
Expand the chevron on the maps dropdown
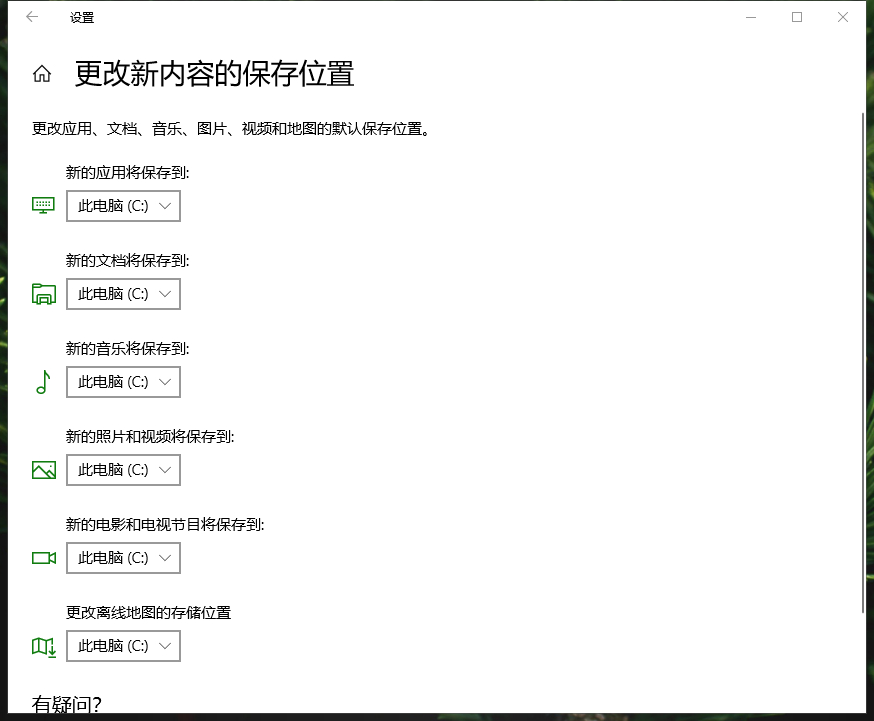[166, 646]
